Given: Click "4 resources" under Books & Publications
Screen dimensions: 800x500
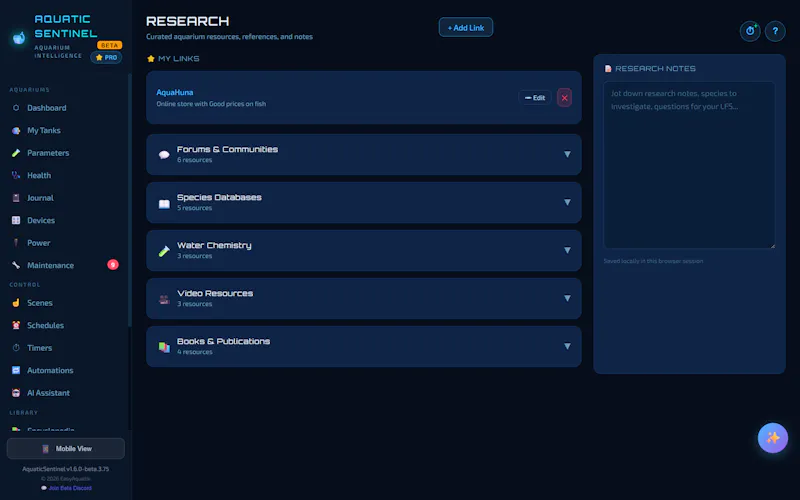Looking at the screenshot, I should [x=194, y=352].
